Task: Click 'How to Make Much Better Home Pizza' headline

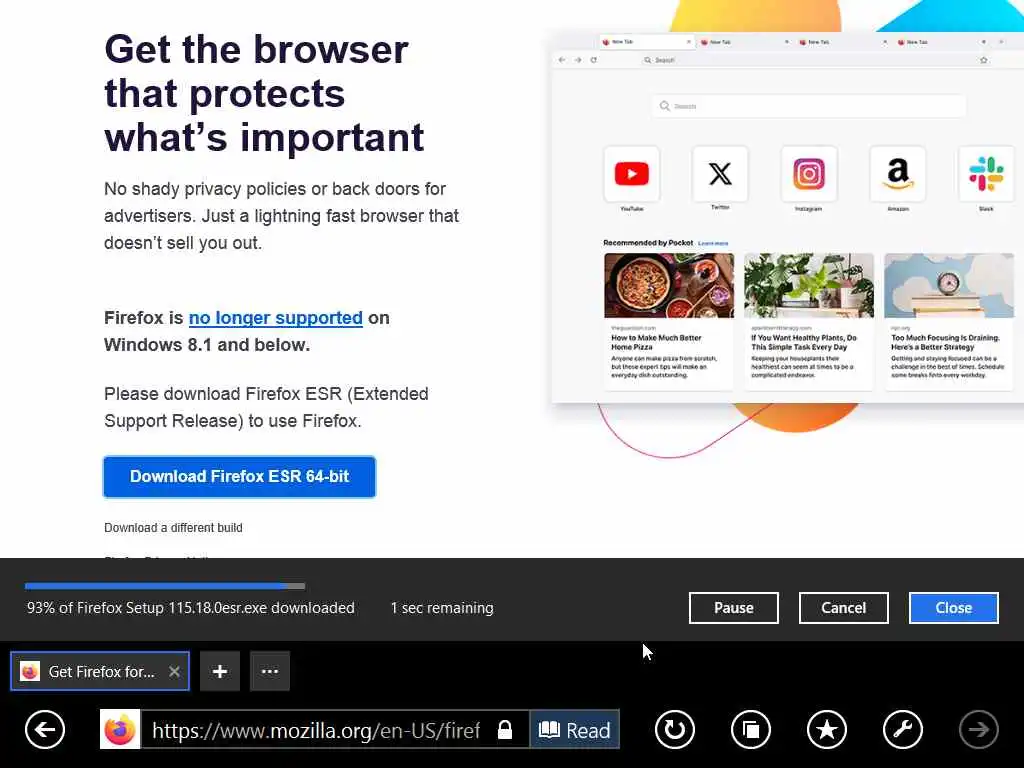Action: click(x=656, y=342)
